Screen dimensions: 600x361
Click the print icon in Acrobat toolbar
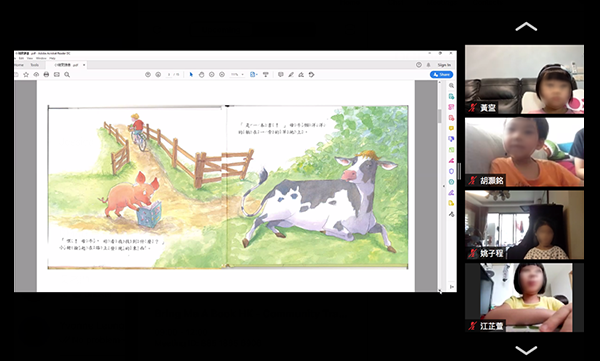pos(46,75)
